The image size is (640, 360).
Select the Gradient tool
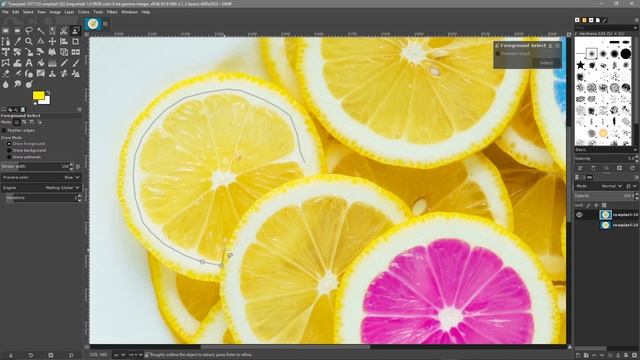pyautogui.click(x=52, y=63)
